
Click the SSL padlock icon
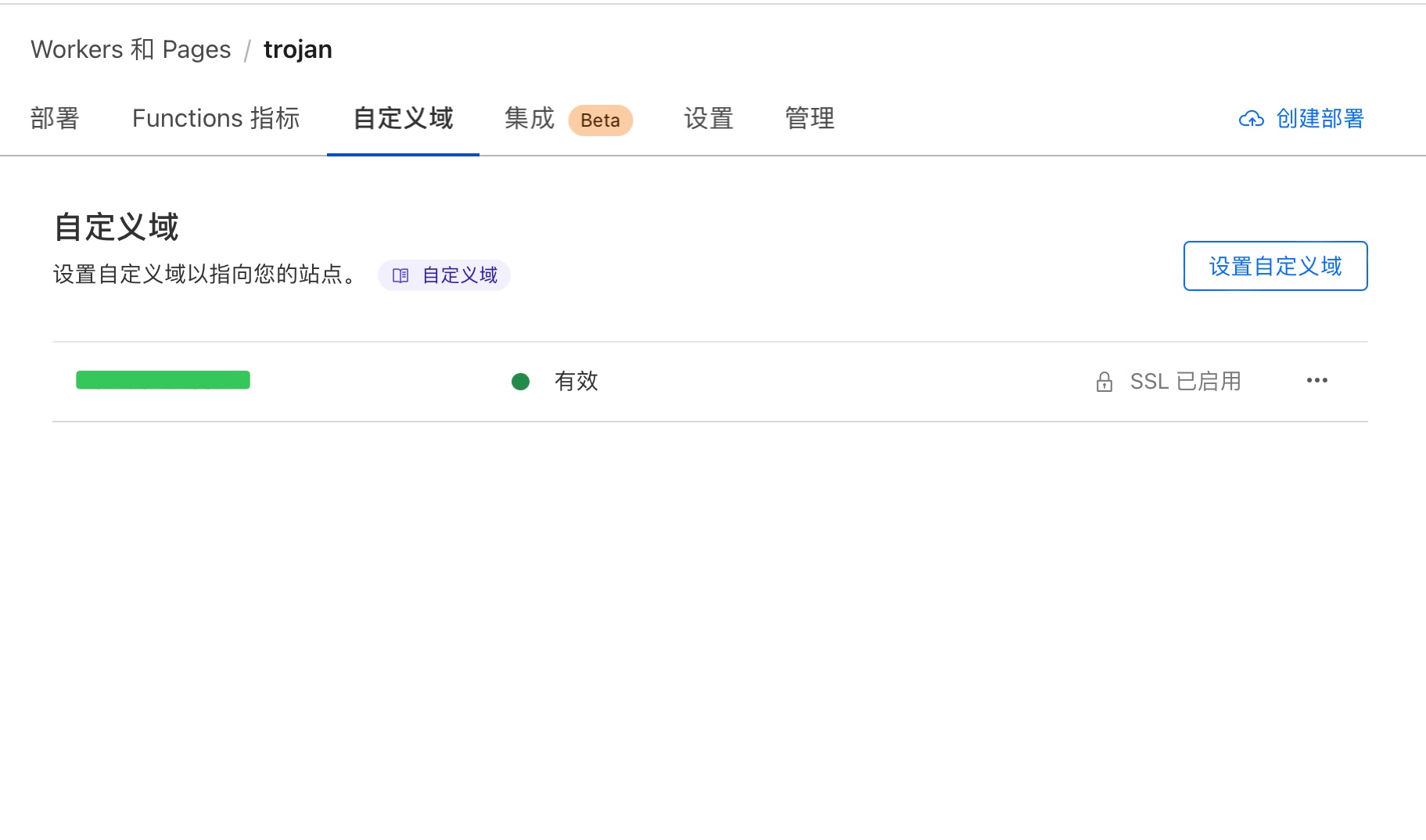click(1104, 382)
